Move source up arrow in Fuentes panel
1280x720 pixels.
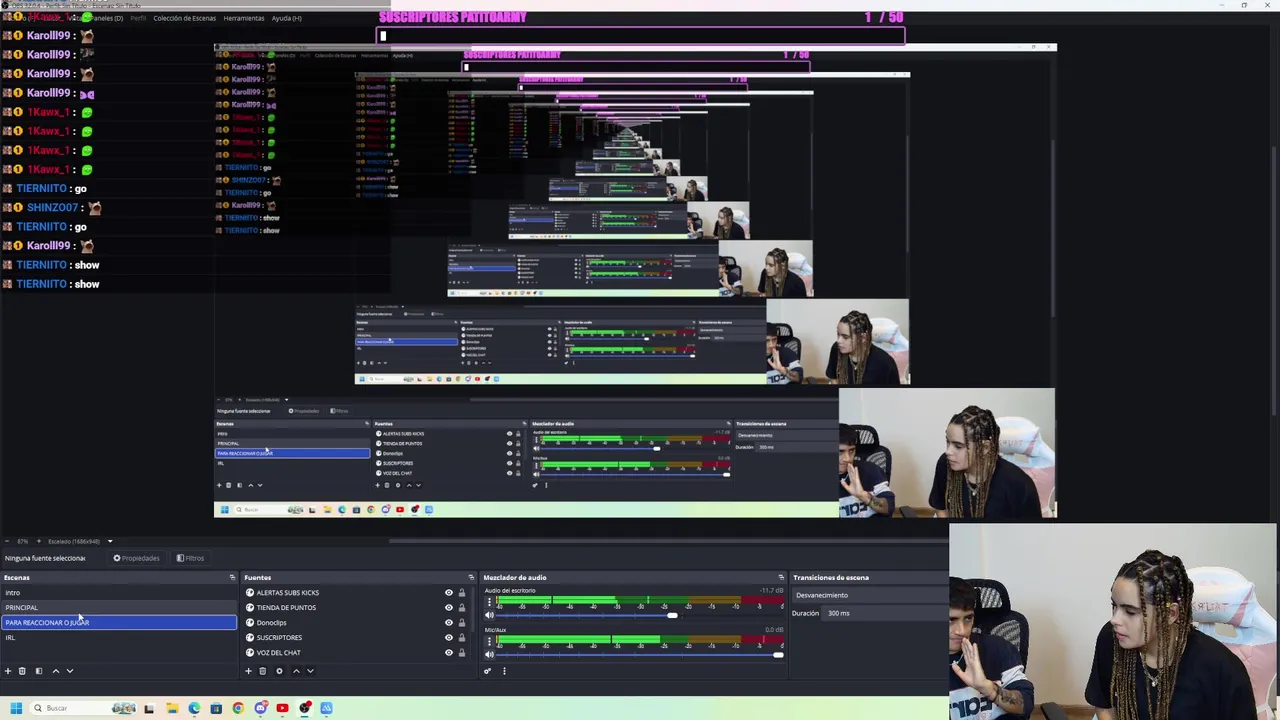click(296, 671)
